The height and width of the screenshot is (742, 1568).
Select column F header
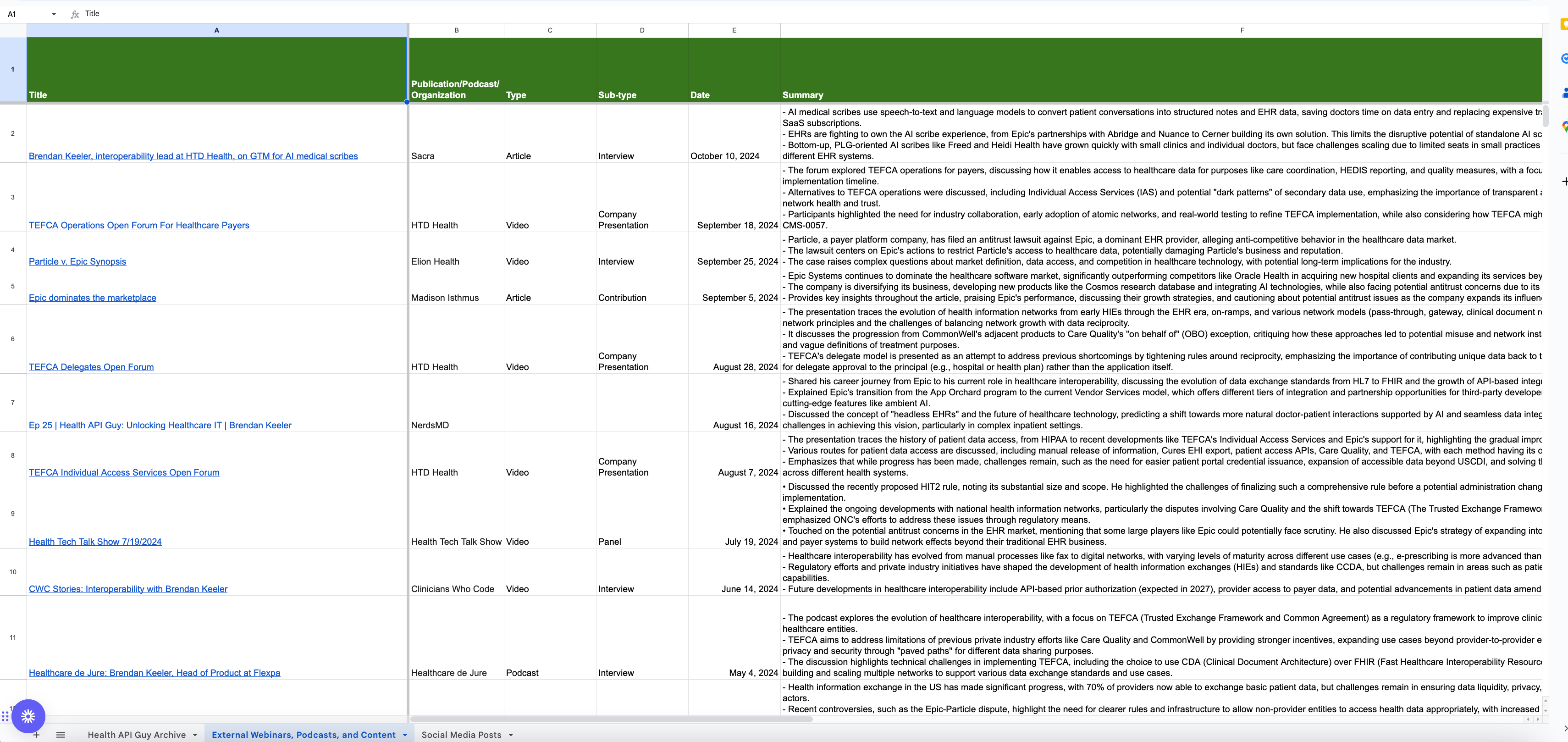[x=1161, y=30]
